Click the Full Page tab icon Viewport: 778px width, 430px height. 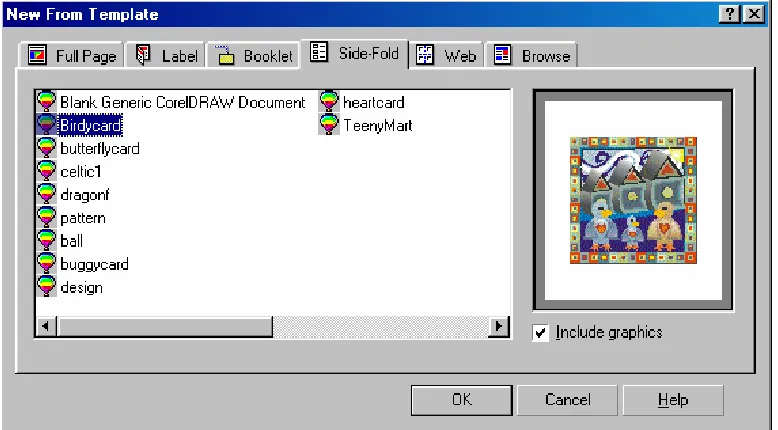[37, 55]
